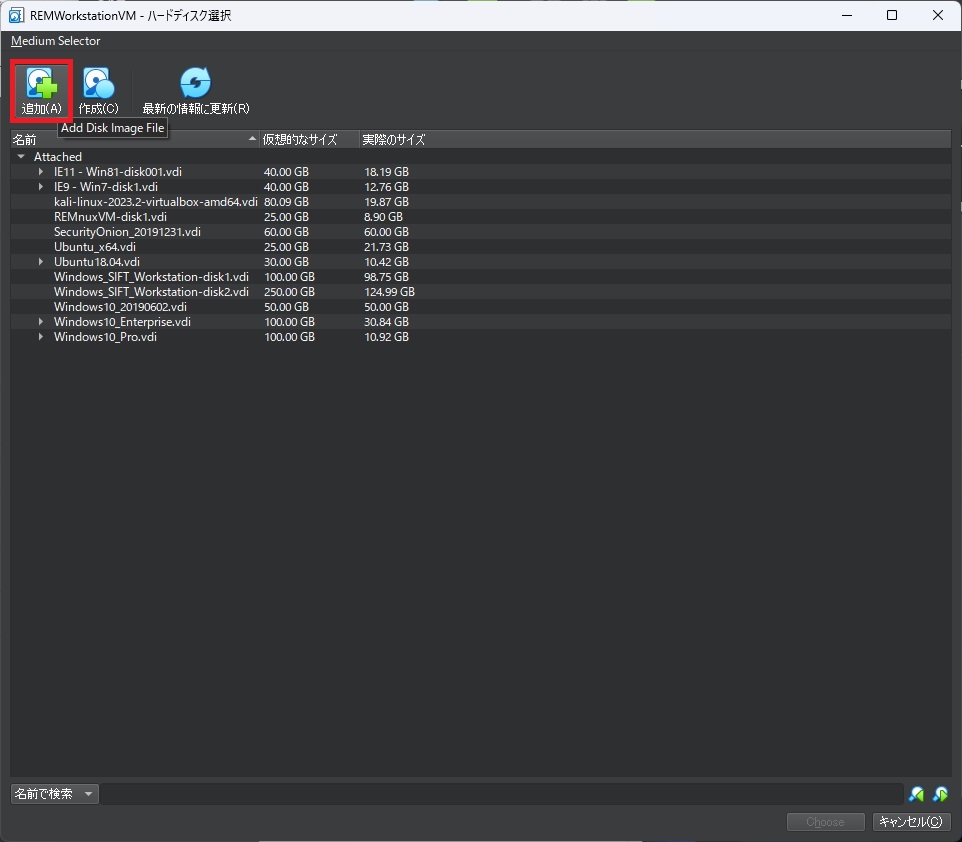Expand the Windows10_Pro.vdi entry
The image size is (962, 842).
pos(40,337)
